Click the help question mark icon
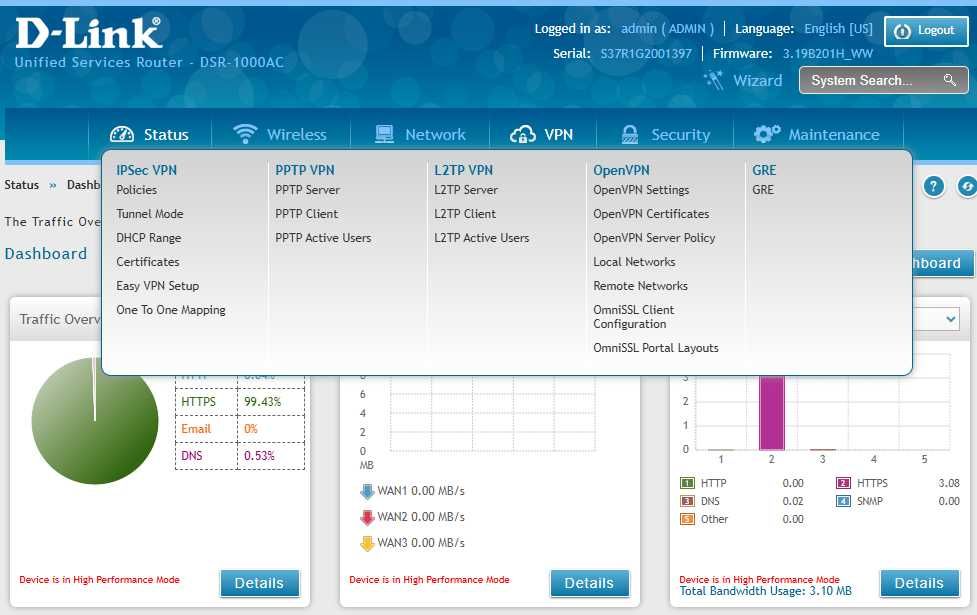 (x=933, y=186)
